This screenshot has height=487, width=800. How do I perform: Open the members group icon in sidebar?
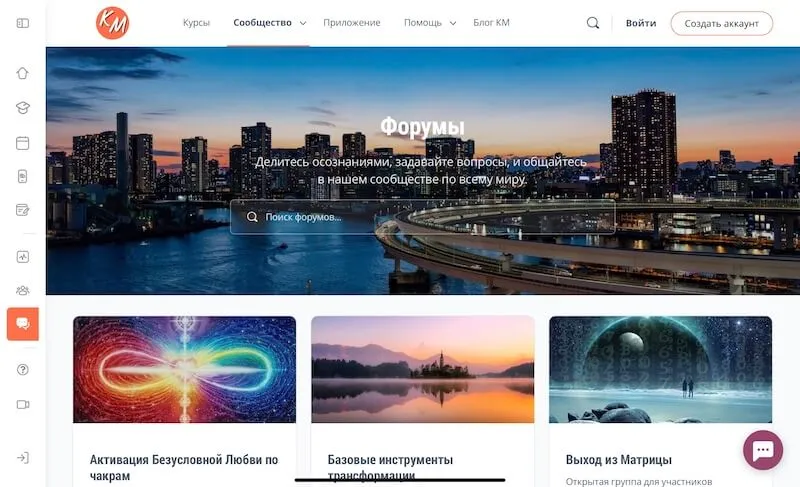click(22, 291)
